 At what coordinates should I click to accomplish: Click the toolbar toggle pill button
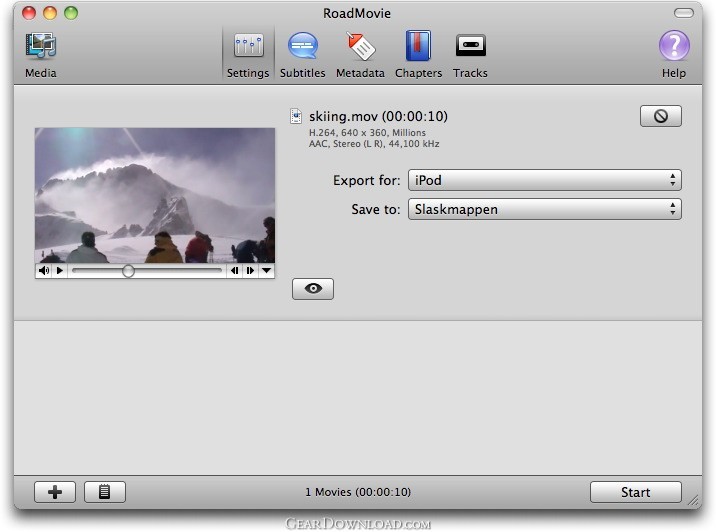pyautogui.click(x=684, y=13)
